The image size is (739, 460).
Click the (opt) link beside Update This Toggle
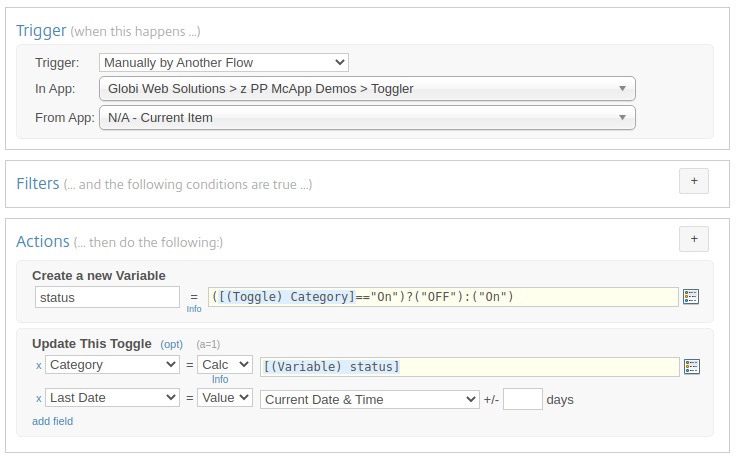(x=172, y=345)
